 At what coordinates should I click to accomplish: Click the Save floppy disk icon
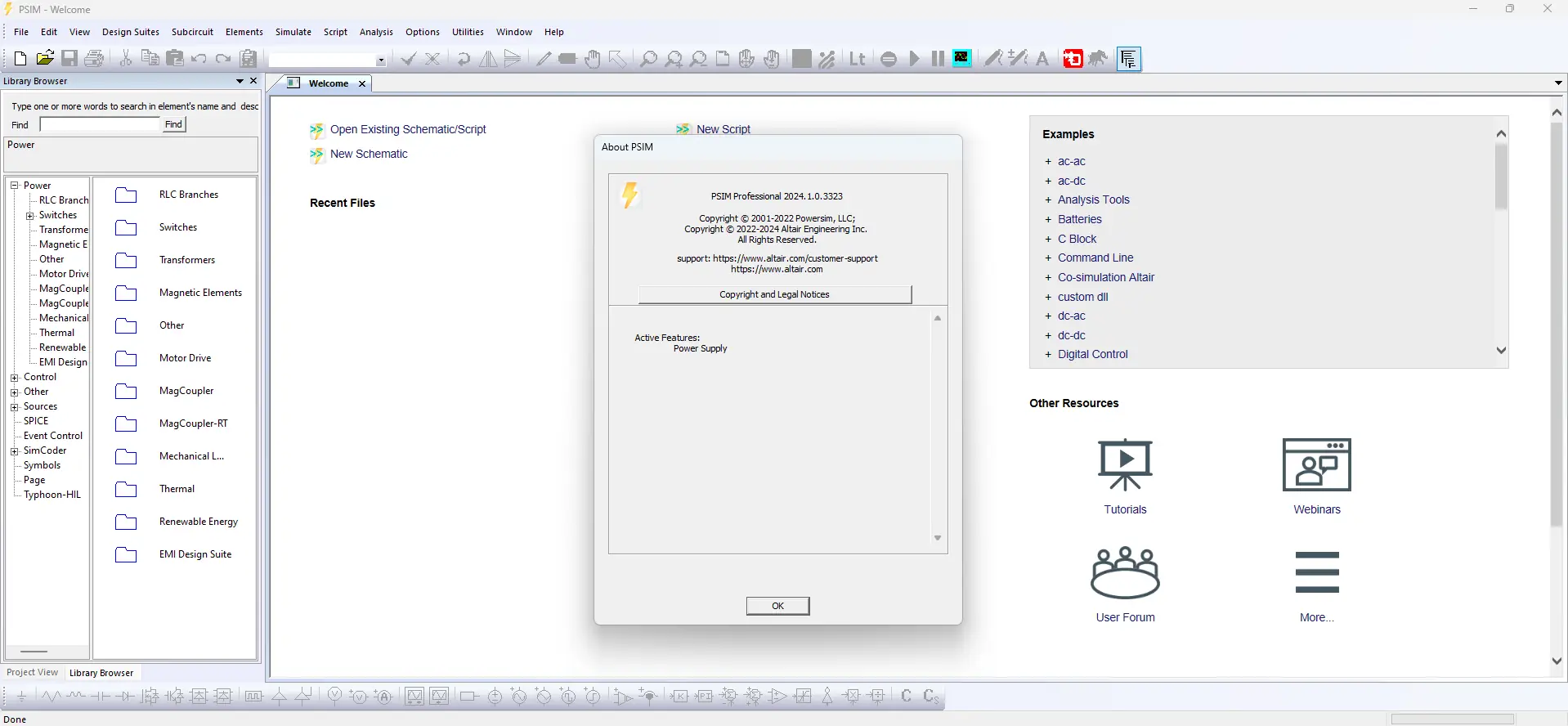69,59
